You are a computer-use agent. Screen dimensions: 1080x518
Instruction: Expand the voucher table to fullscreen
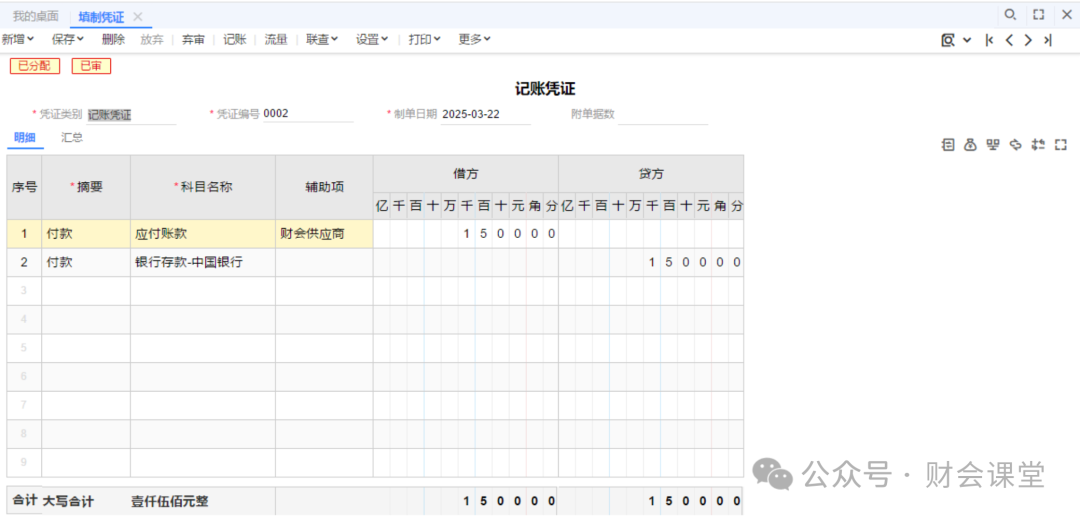pyautogui.click(x=1061, y=145)
